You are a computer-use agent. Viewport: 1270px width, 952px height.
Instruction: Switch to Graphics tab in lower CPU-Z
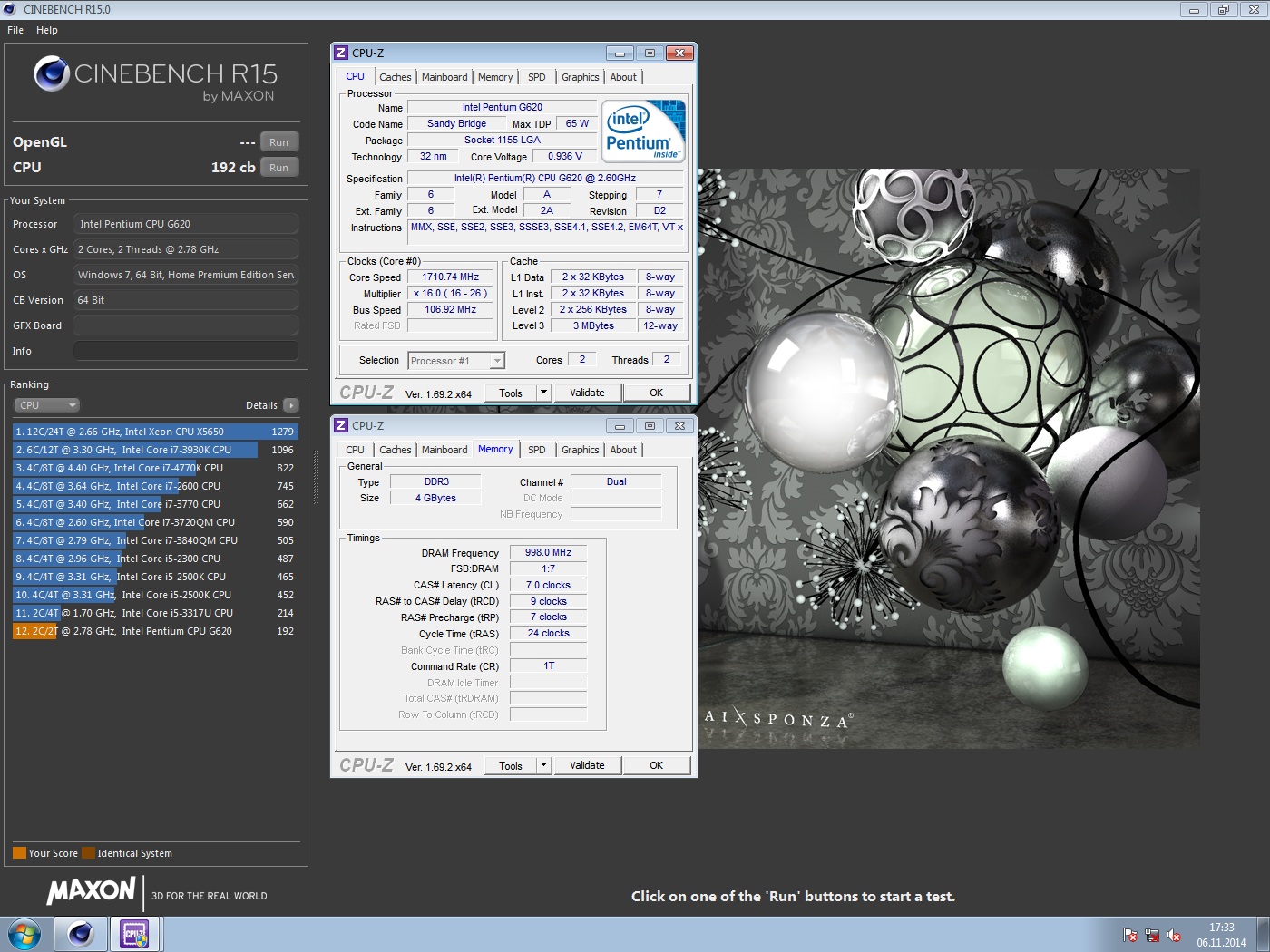tap(581, 450)
